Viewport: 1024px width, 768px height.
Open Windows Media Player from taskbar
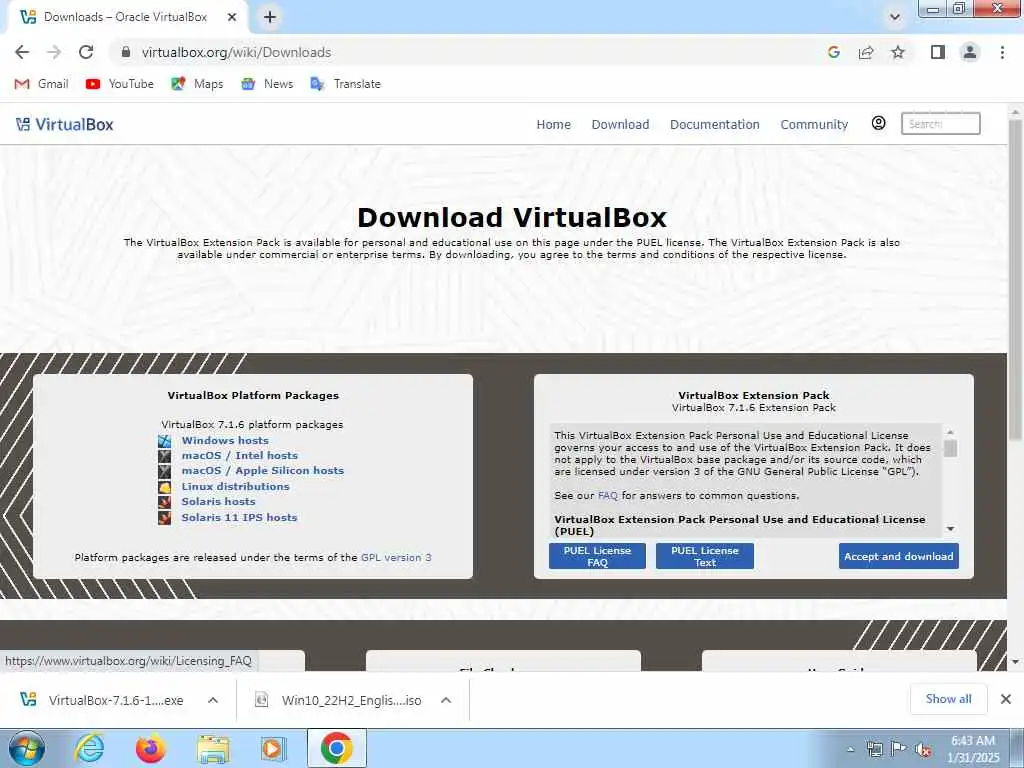274,748
